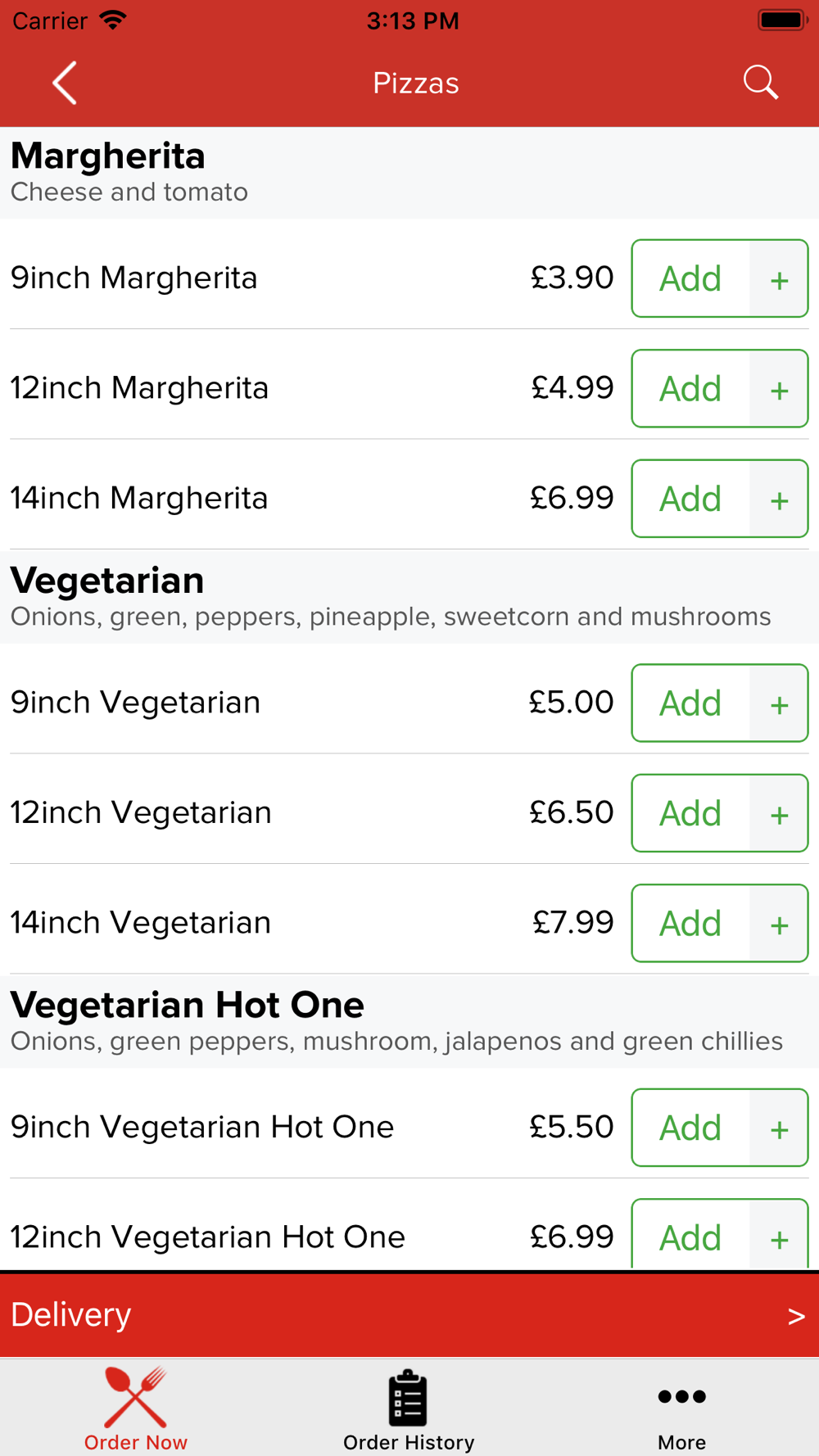This screenshot has height=1456, width=819.
Task: Tap plus stepper for 14inch Margherita
Action: click(x=779, y=499)
